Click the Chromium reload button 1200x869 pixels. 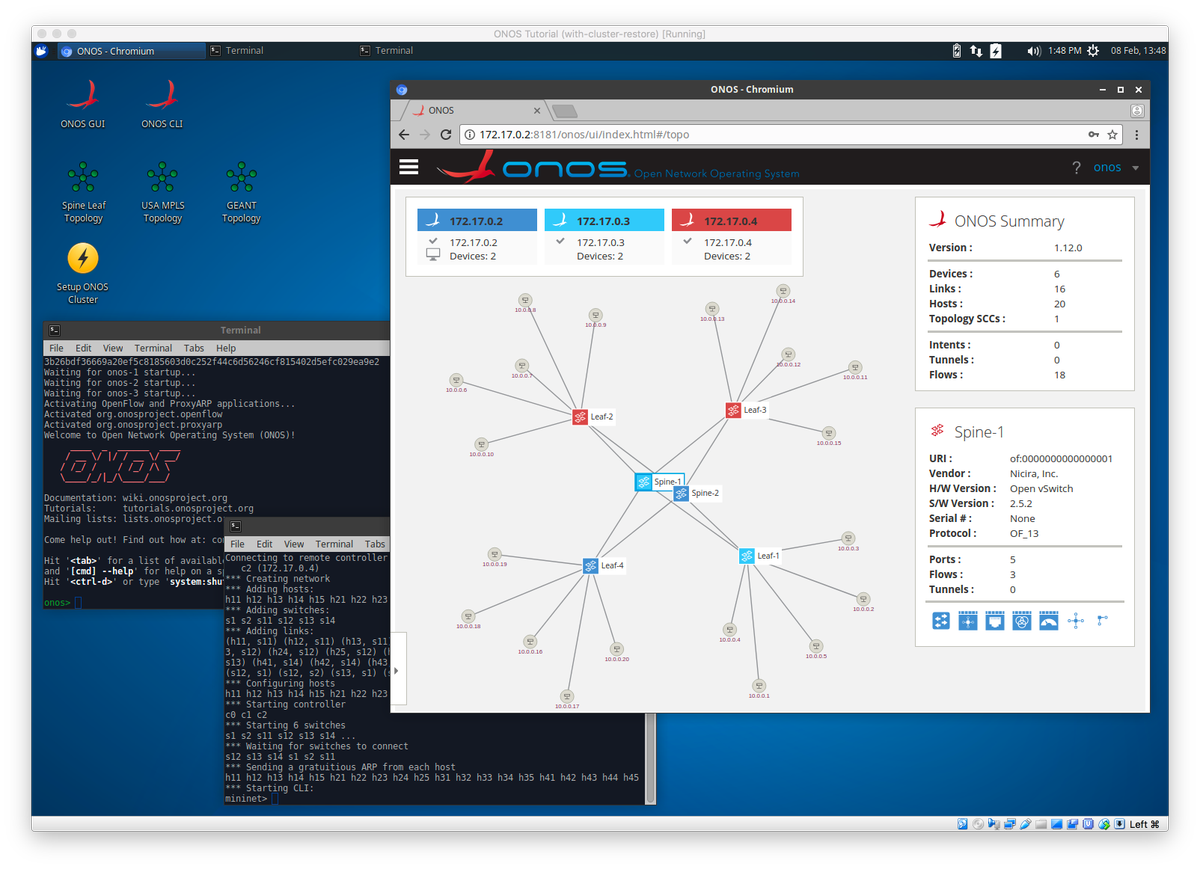(446, 134)
